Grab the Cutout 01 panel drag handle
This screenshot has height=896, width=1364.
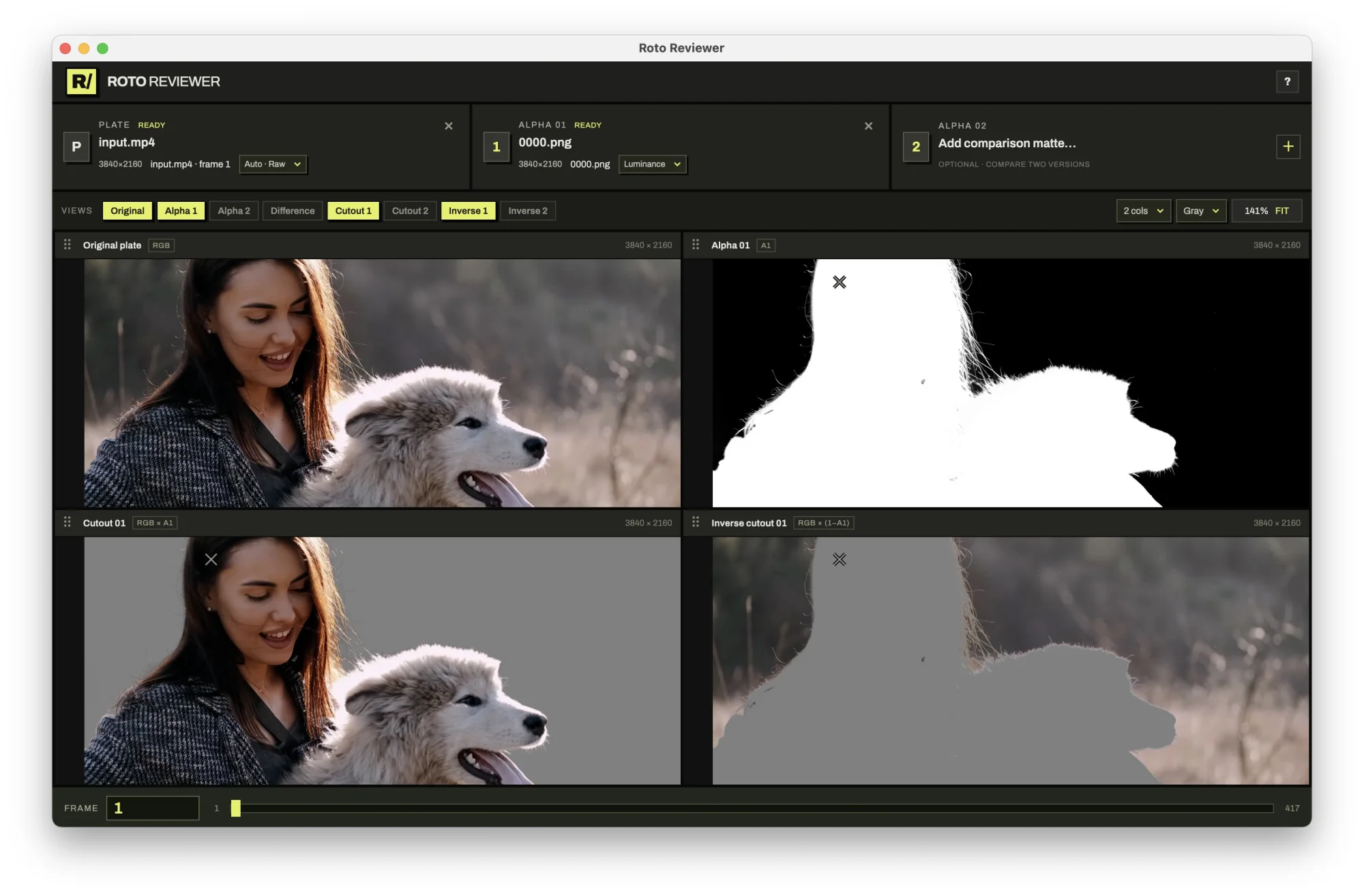tap(68, 522)
